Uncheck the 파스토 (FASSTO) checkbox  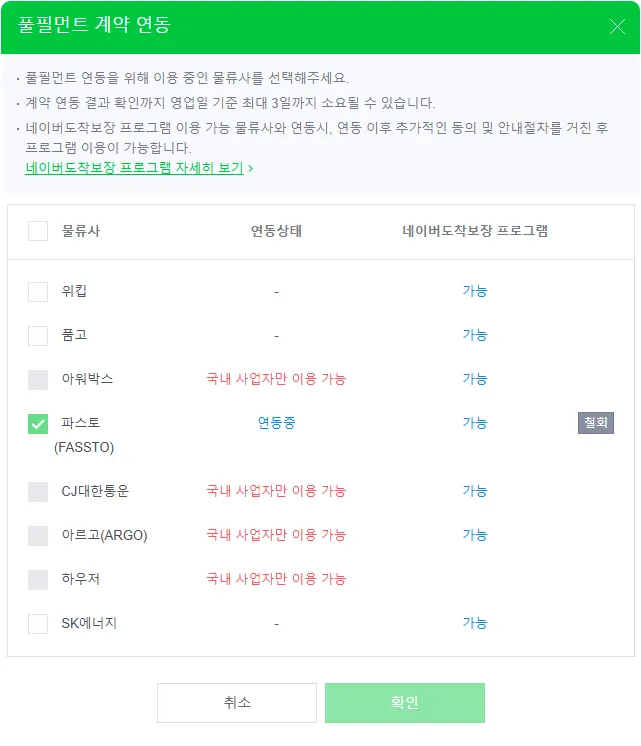(38, 424)
